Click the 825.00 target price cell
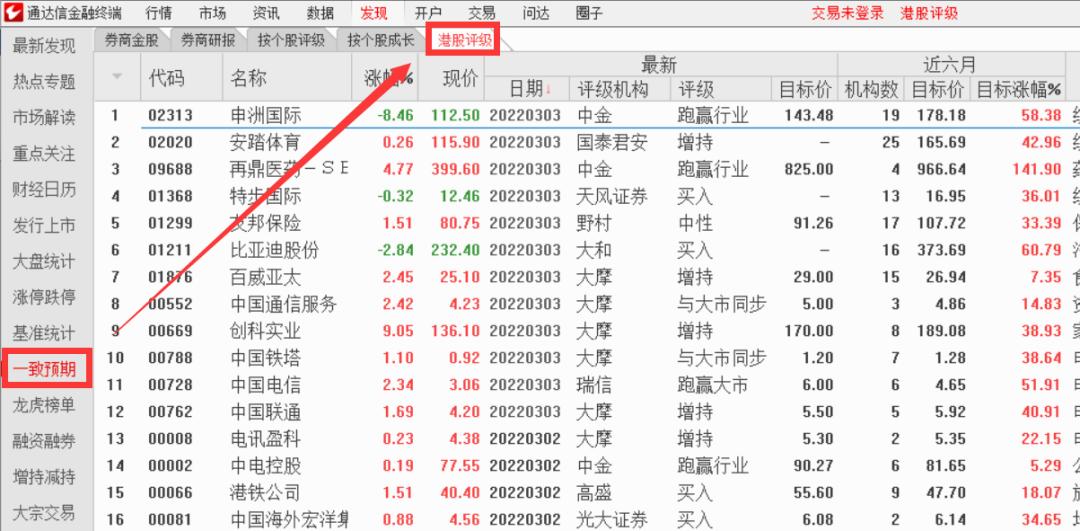Image resolution: width=1080 pixels, height=531 pixels. point(808,169)
